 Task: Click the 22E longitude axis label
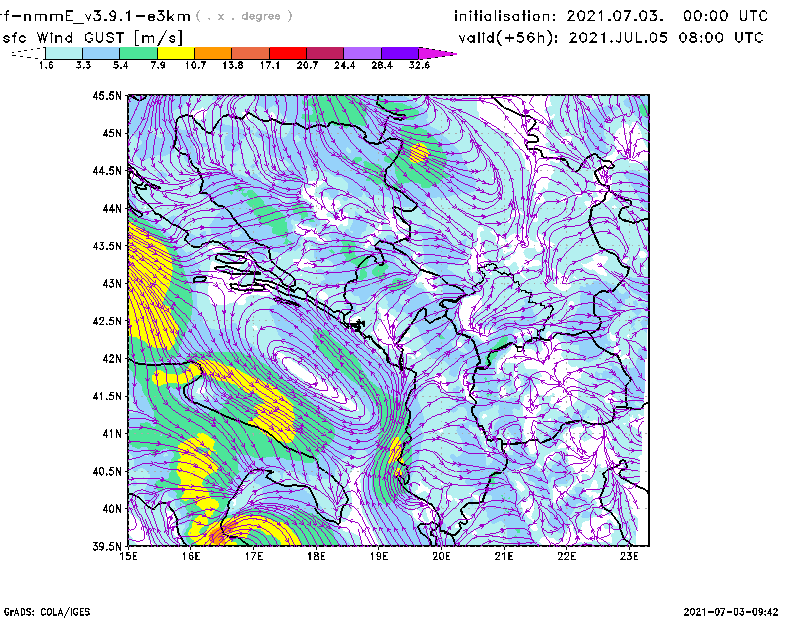[x=567, y=556]
